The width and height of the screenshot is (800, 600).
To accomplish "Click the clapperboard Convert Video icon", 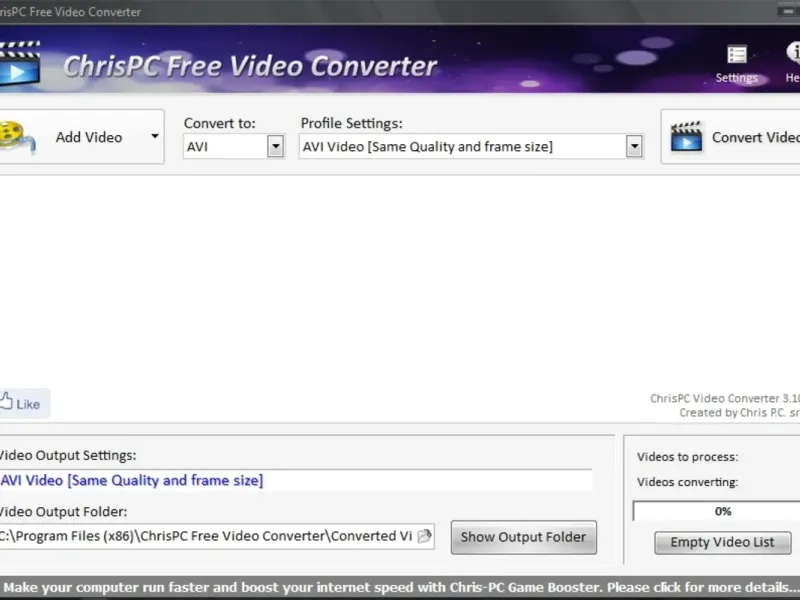I will 686,137.
